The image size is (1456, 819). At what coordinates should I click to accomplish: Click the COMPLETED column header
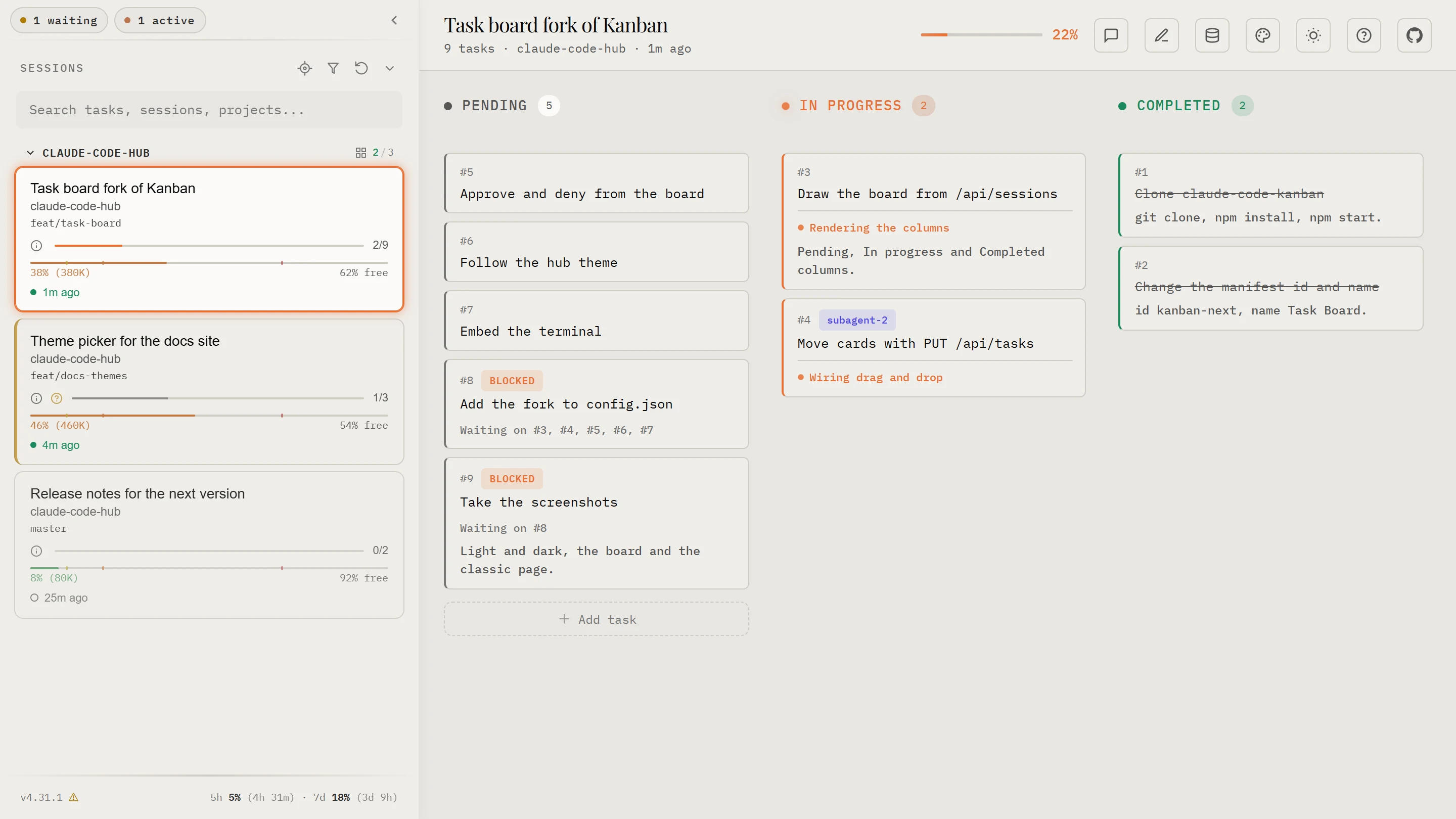point(1186,106)
